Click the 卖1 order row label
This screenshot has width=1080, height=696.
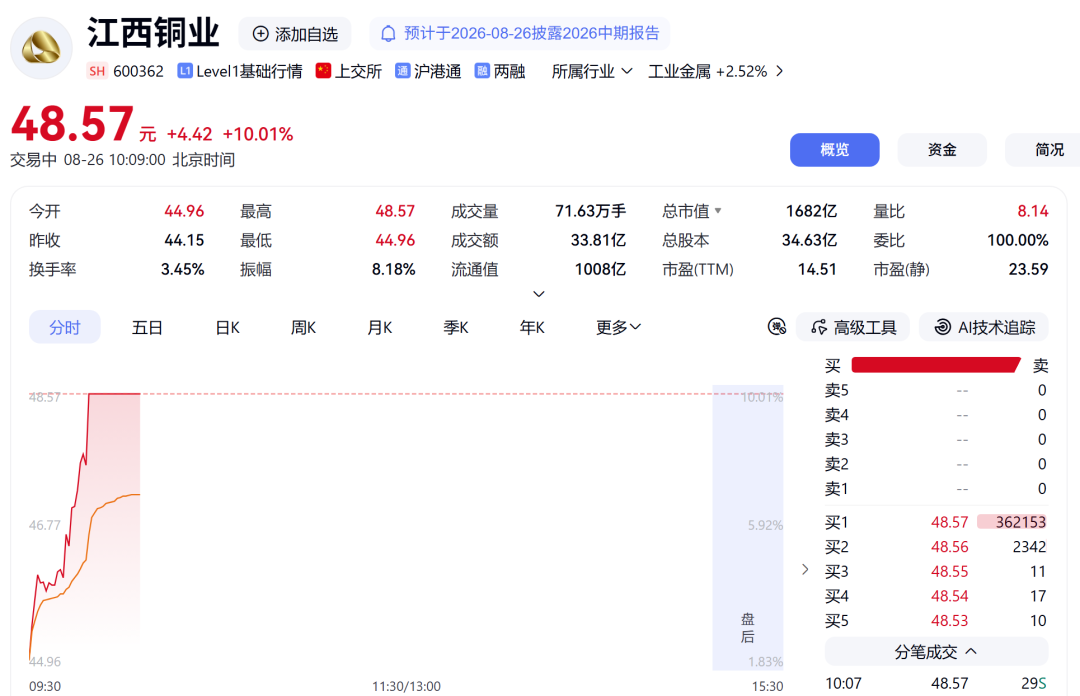click(837, 489)
